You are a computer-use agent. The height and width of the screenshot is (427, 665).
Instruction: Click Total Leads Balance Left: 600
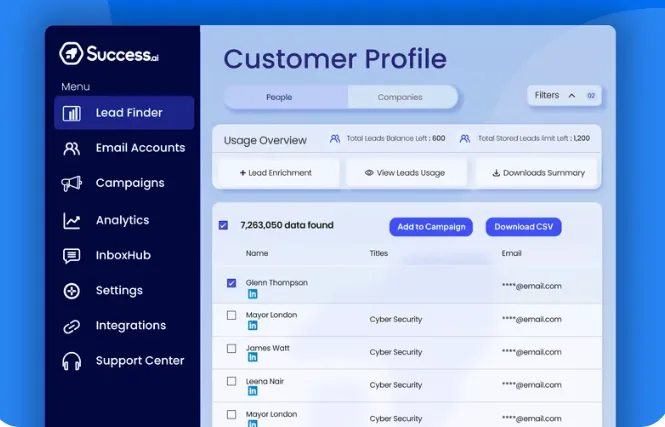pyautogui.click(x=396, y=139)
